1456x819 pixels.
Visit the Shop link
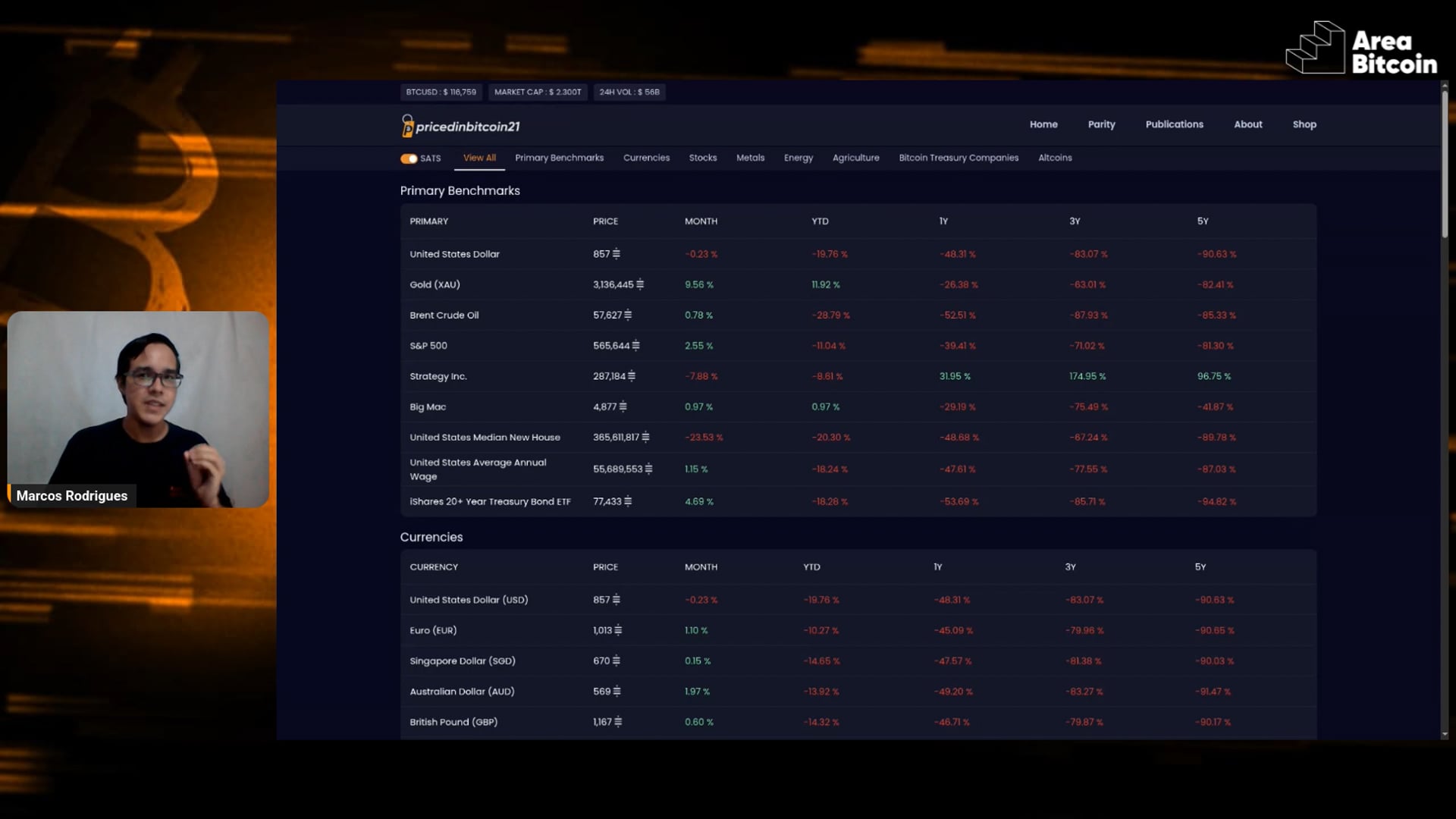pyautogui.click(x=1304, y=124)
